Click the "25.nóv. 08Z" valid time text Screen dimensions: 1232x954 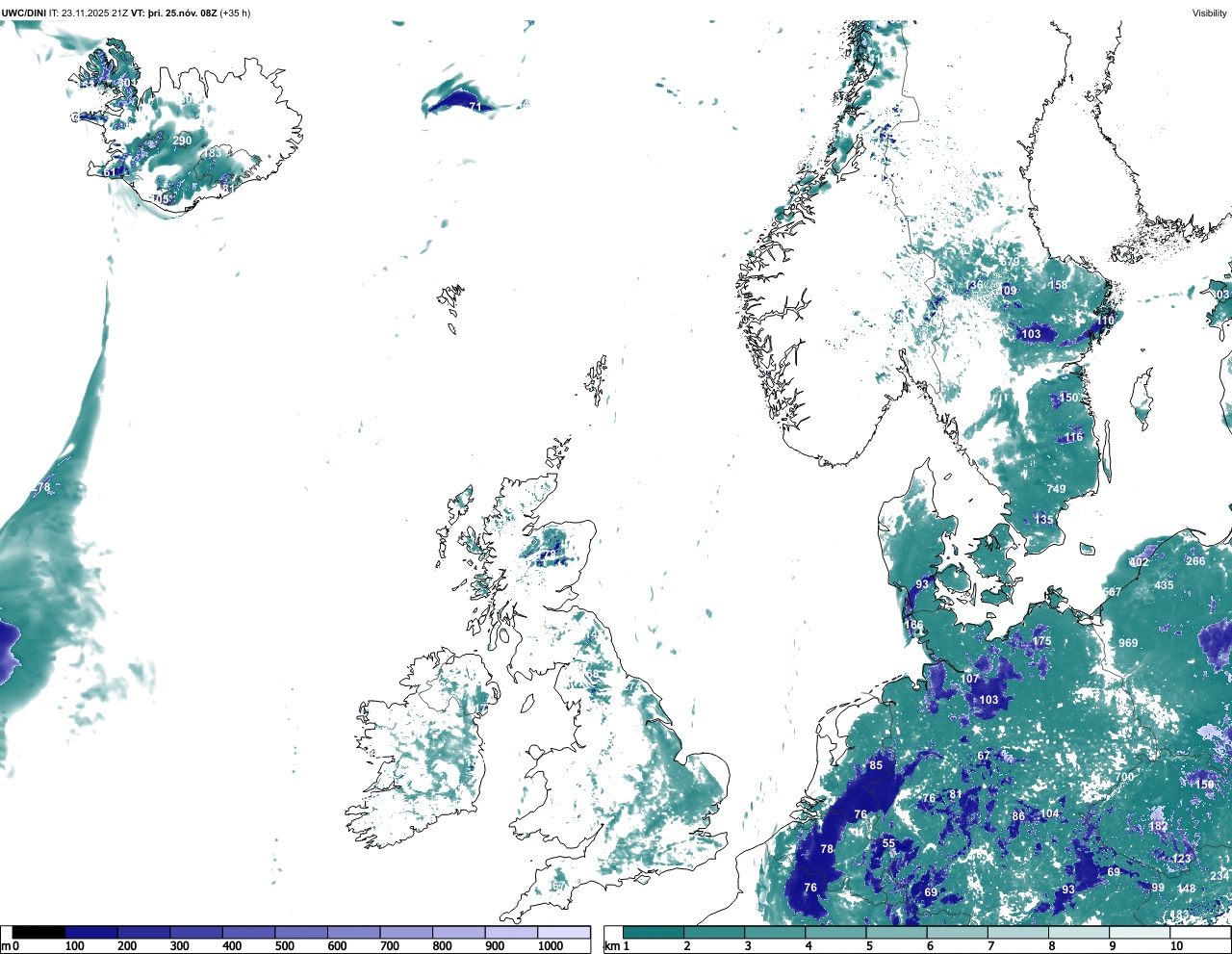191,13
